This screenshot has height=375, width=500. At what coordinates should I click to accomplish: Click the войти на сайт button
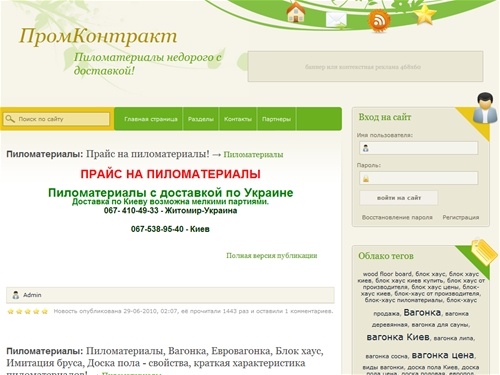click(x=399, y=198)
